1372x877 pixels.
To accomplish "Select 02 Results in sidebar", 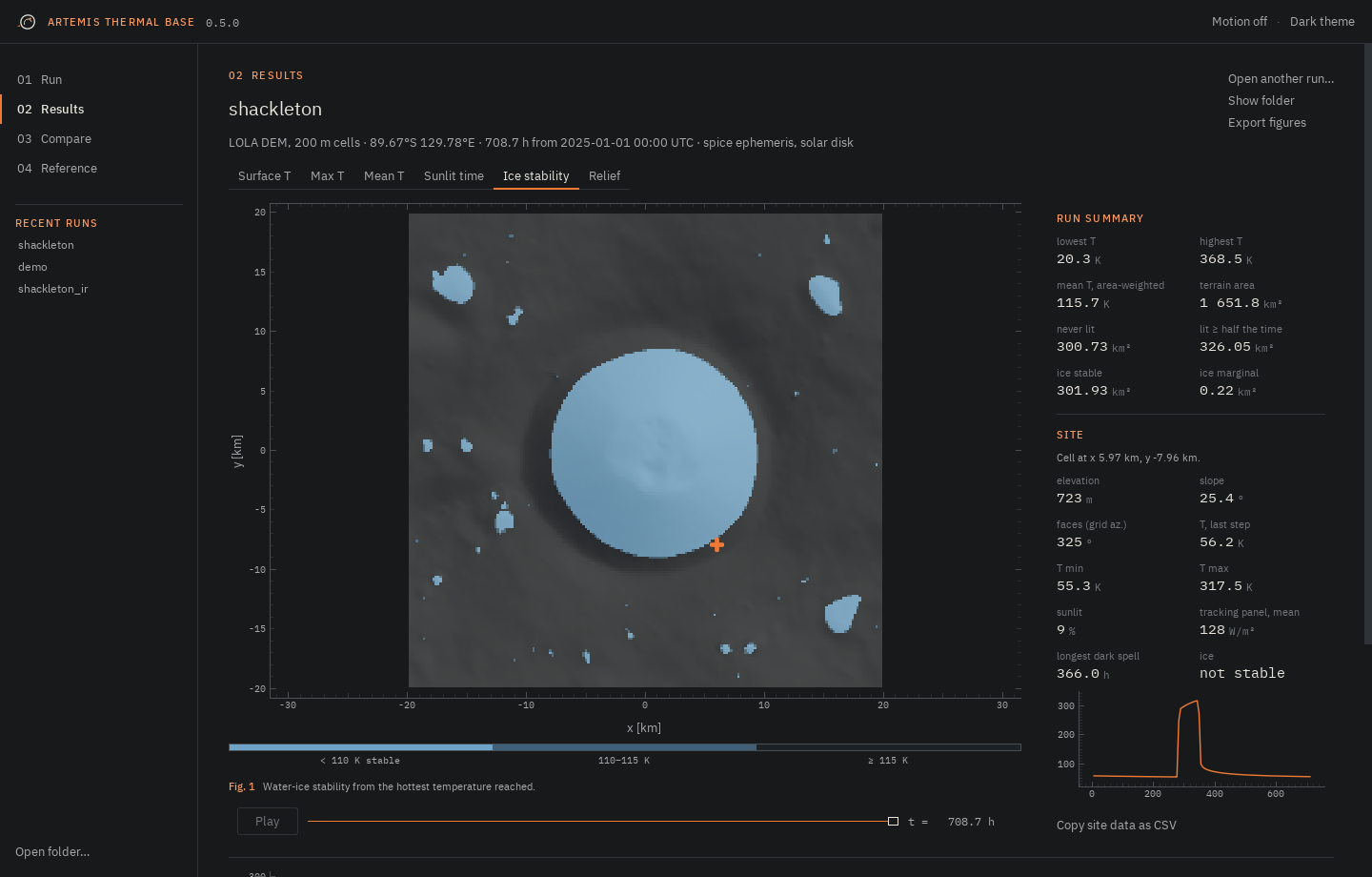I will point(50,109).
